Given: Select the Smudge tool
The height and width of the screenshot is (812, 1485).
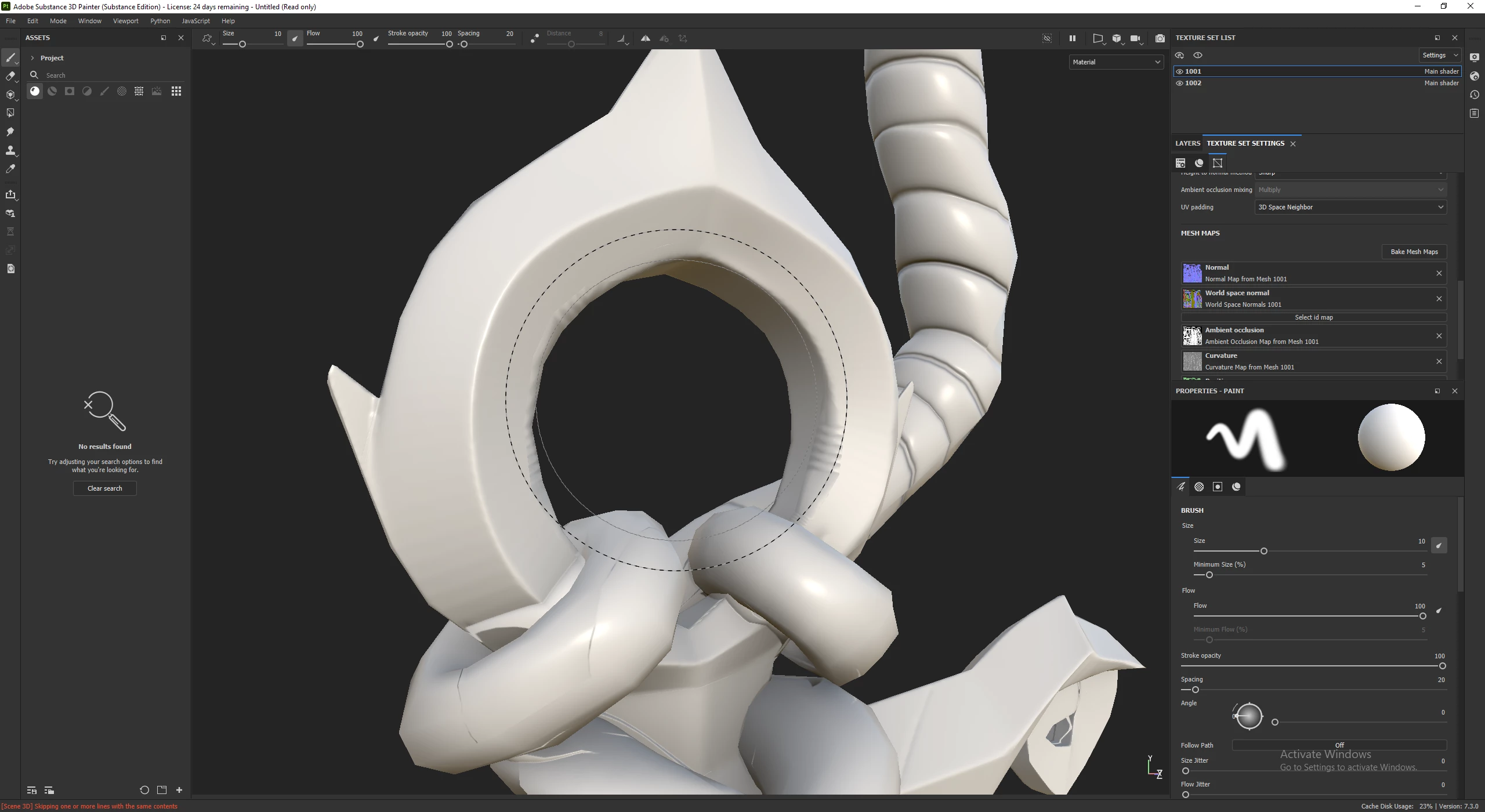Looking at the screenshot, I should [x=10, y=132].
